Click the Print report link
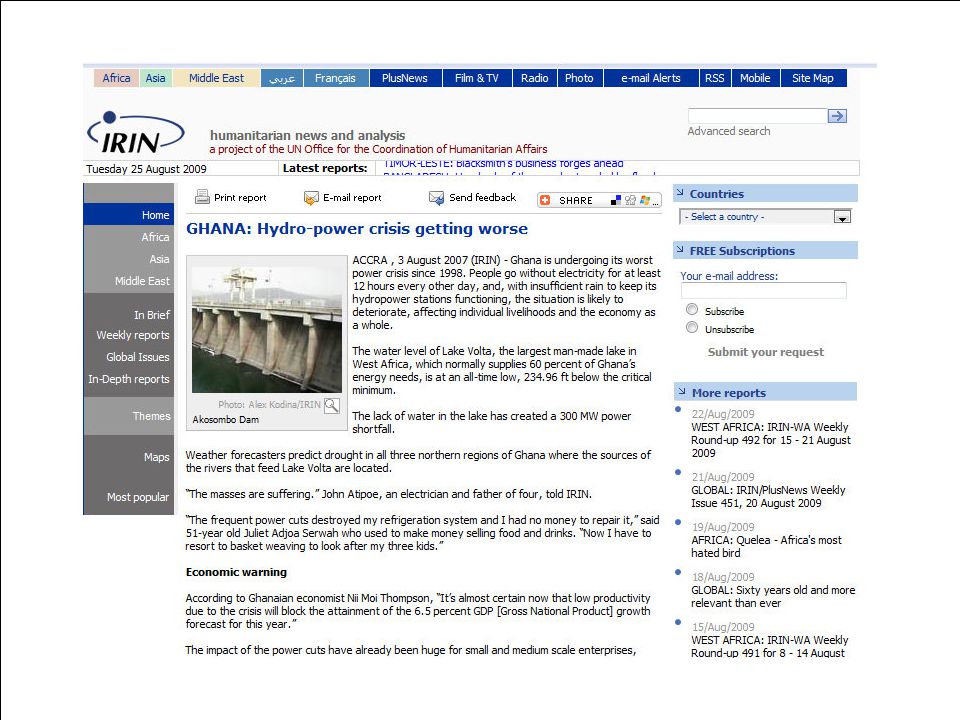 240,198
